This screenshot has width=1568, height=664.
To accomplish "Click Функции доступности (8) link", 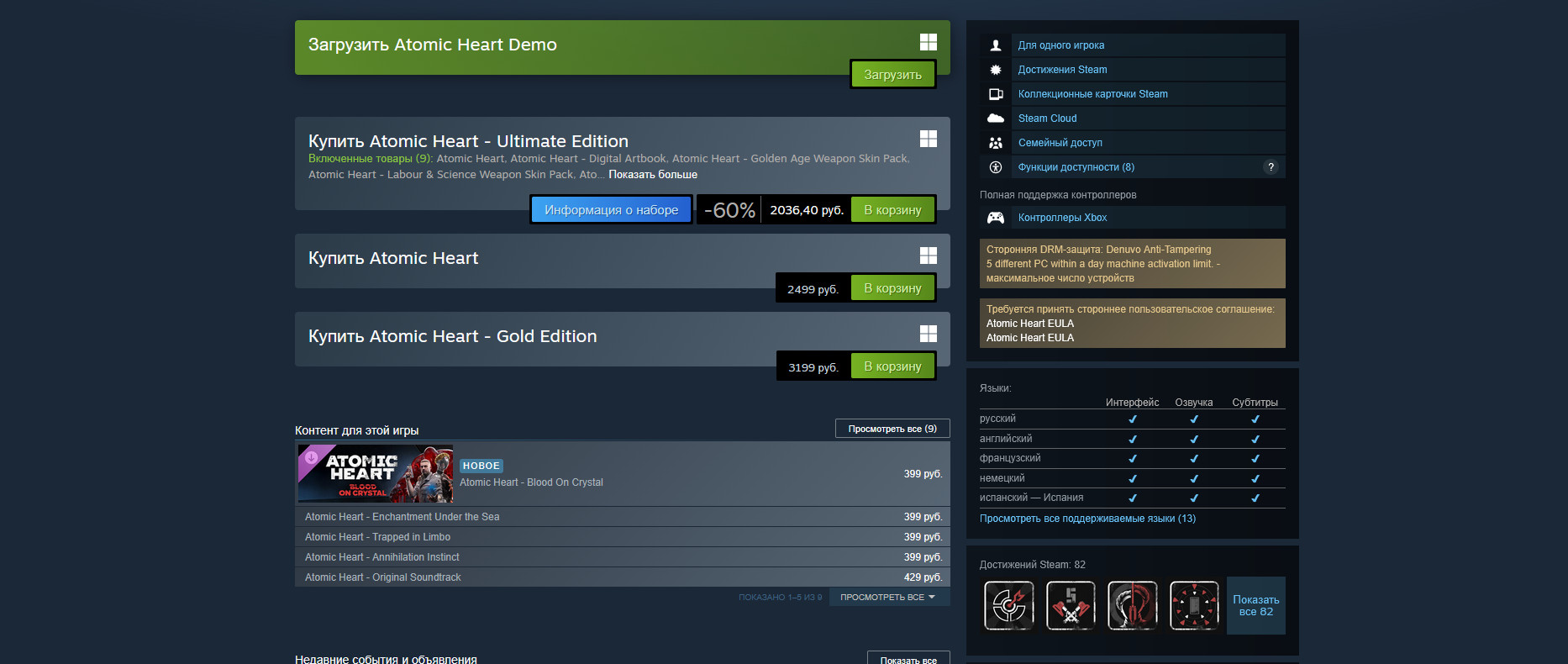I will point(1076,167).
